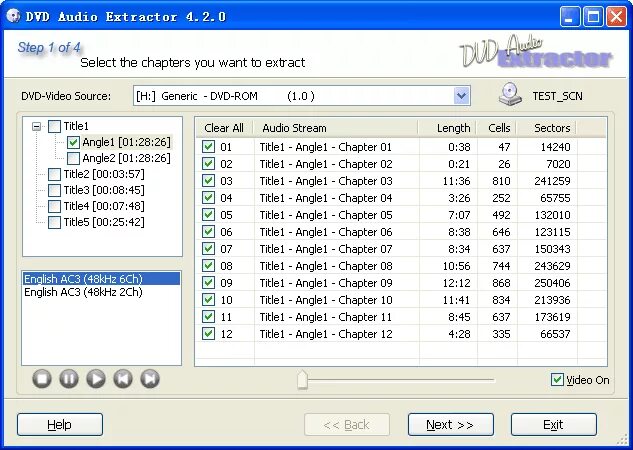Image resolution: width=633 pixels, height=450 pixels.
Task: Minimize the DVD Audio Extractor window
Action: click(570, 17)
